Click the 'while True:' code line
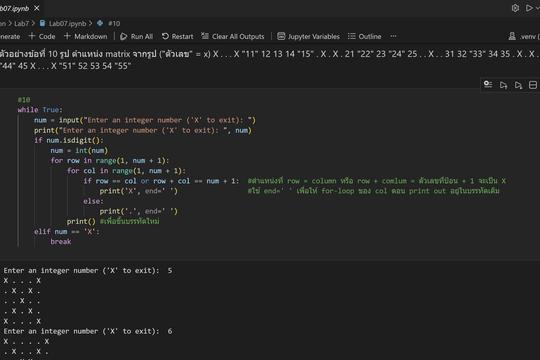The image size is (540, 360). [x=40, y=110]
